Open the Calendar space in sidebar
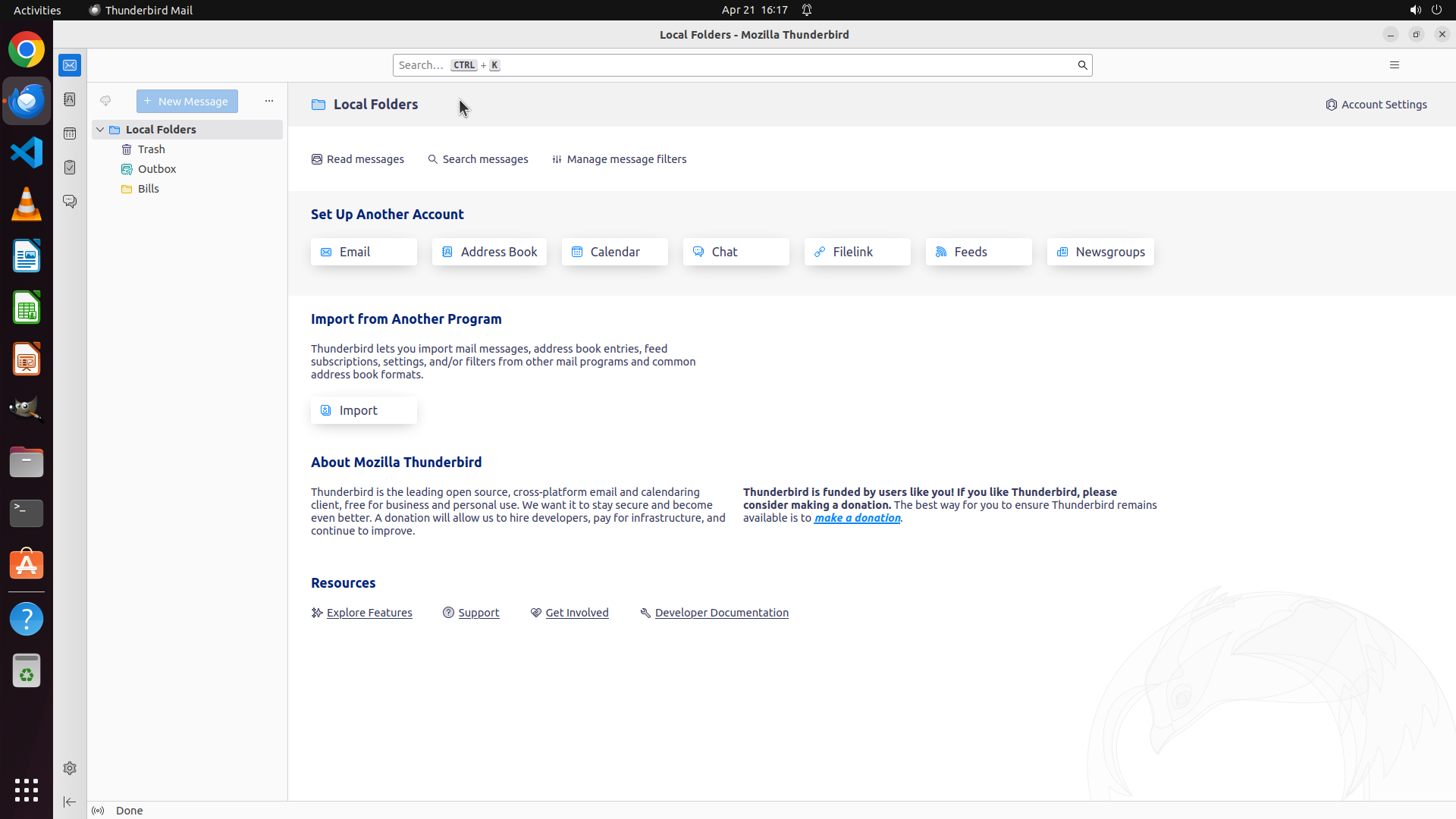This screenshot has height=819, width=1456. point(70,133)
